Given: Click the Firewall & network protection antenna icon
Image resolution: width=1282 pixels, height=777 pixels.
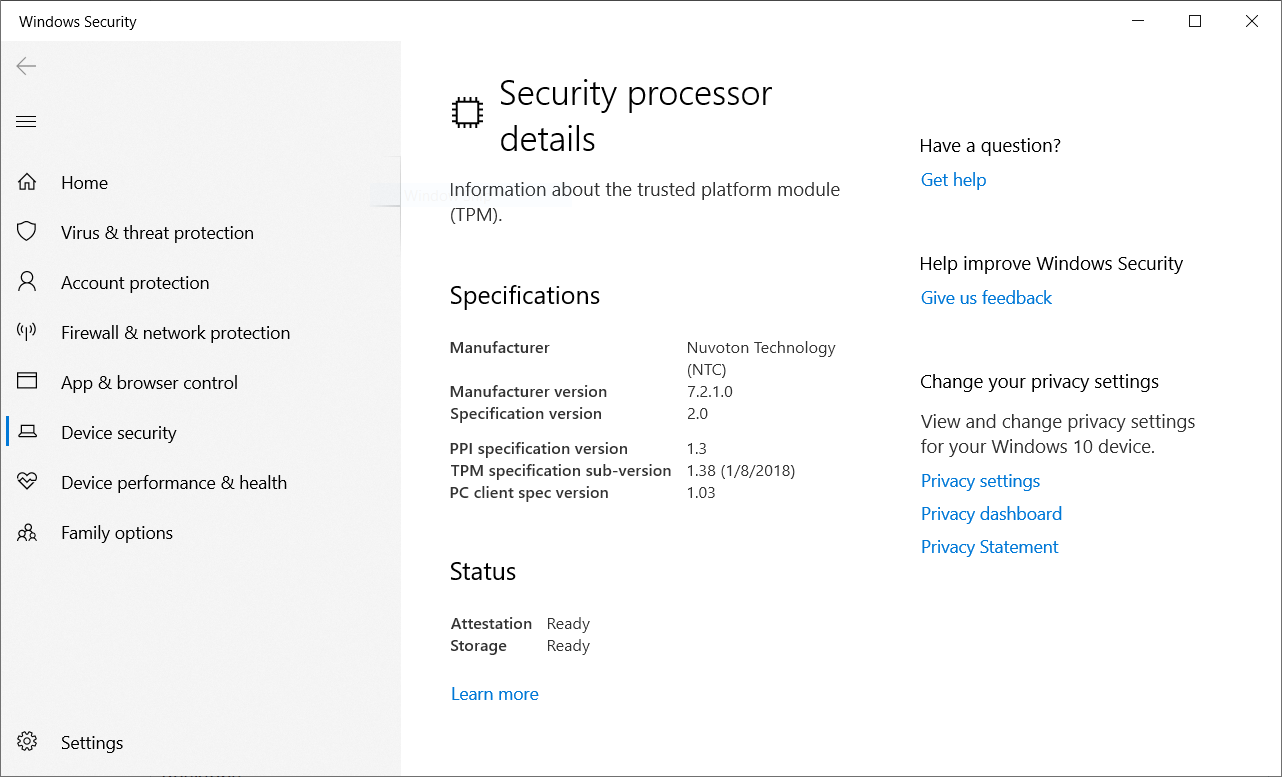Looking at the screenshot, I should [27, 332].
